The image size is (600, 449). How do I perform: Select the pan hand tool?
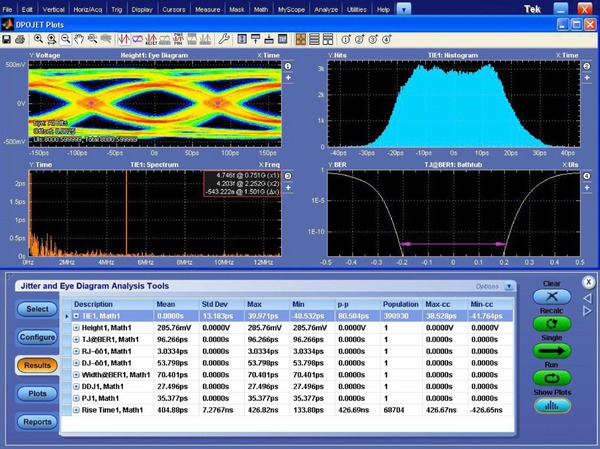[x=79, y=39]
